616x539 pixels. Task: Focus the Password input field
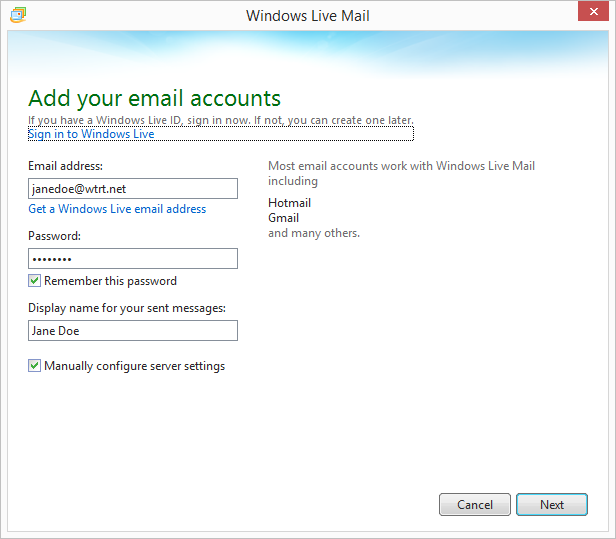tap(133, 259)
